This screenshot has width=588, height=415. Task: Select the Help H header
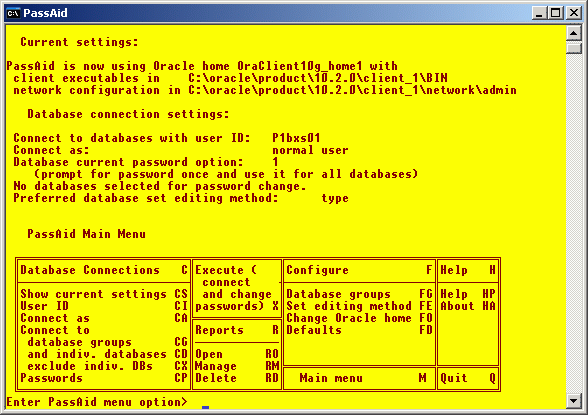[468, 270]
